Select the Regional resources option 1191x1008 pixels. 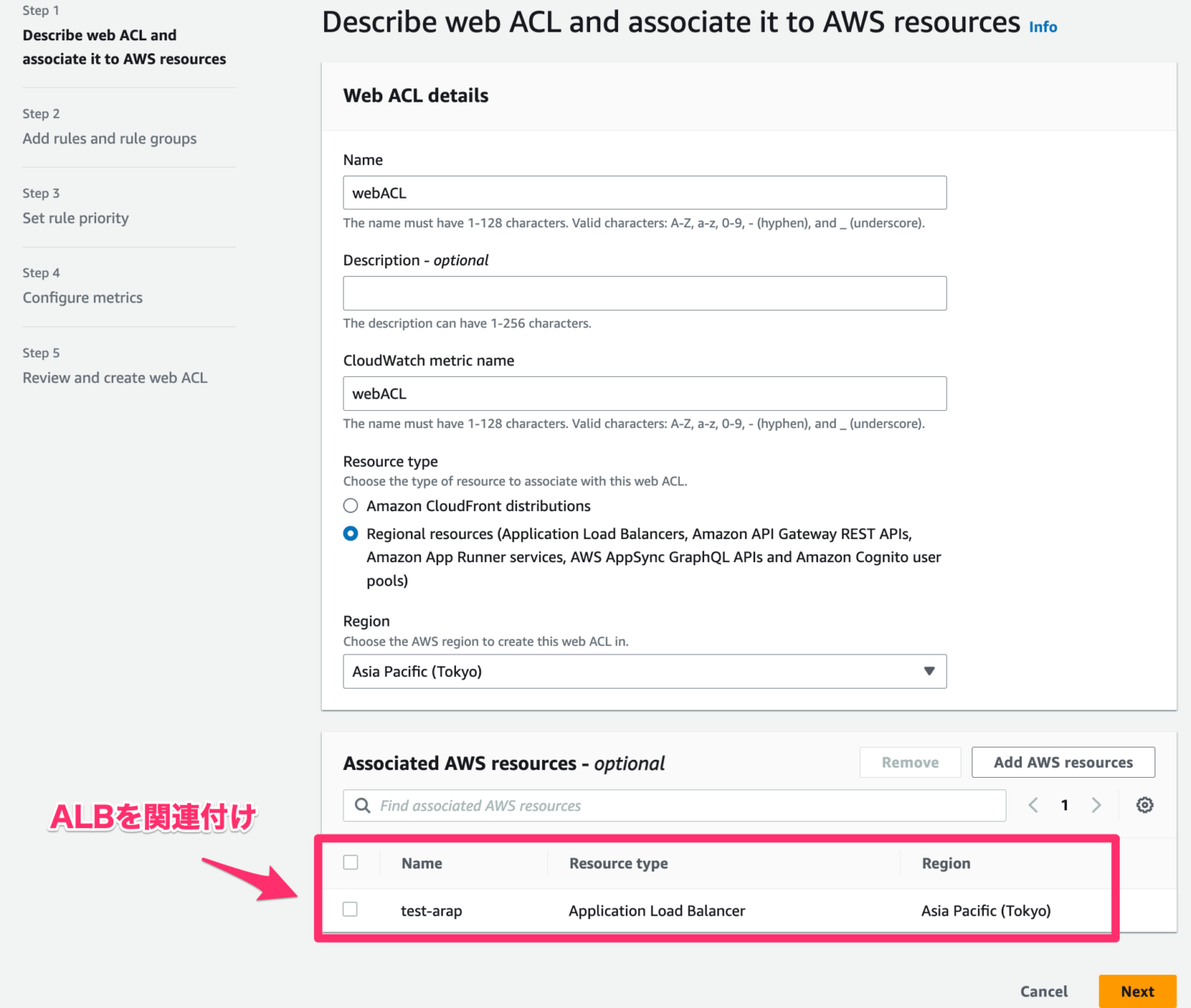350,533
